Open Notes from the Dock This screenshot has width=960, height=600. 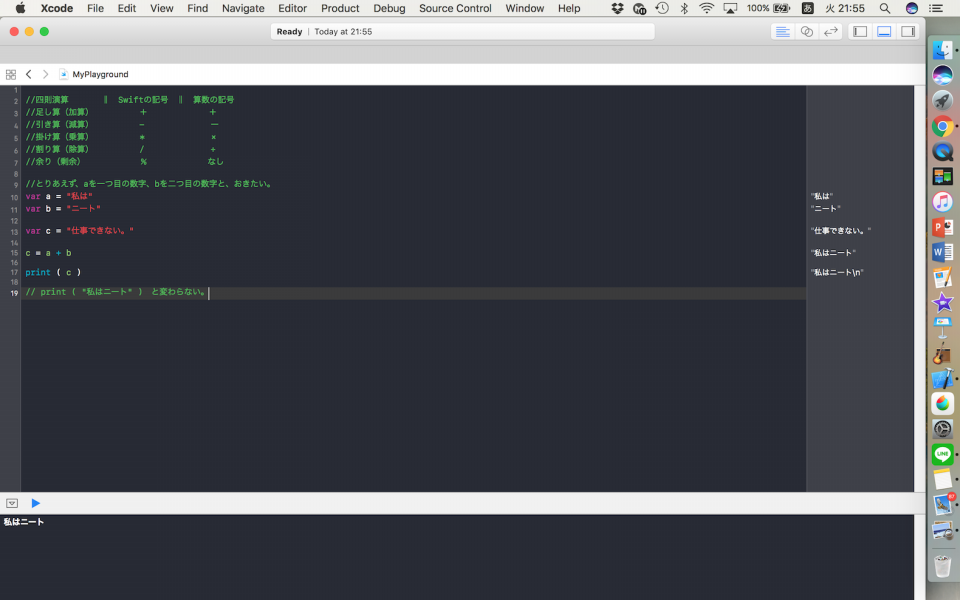pyautogui.click(x=942, y=479)
